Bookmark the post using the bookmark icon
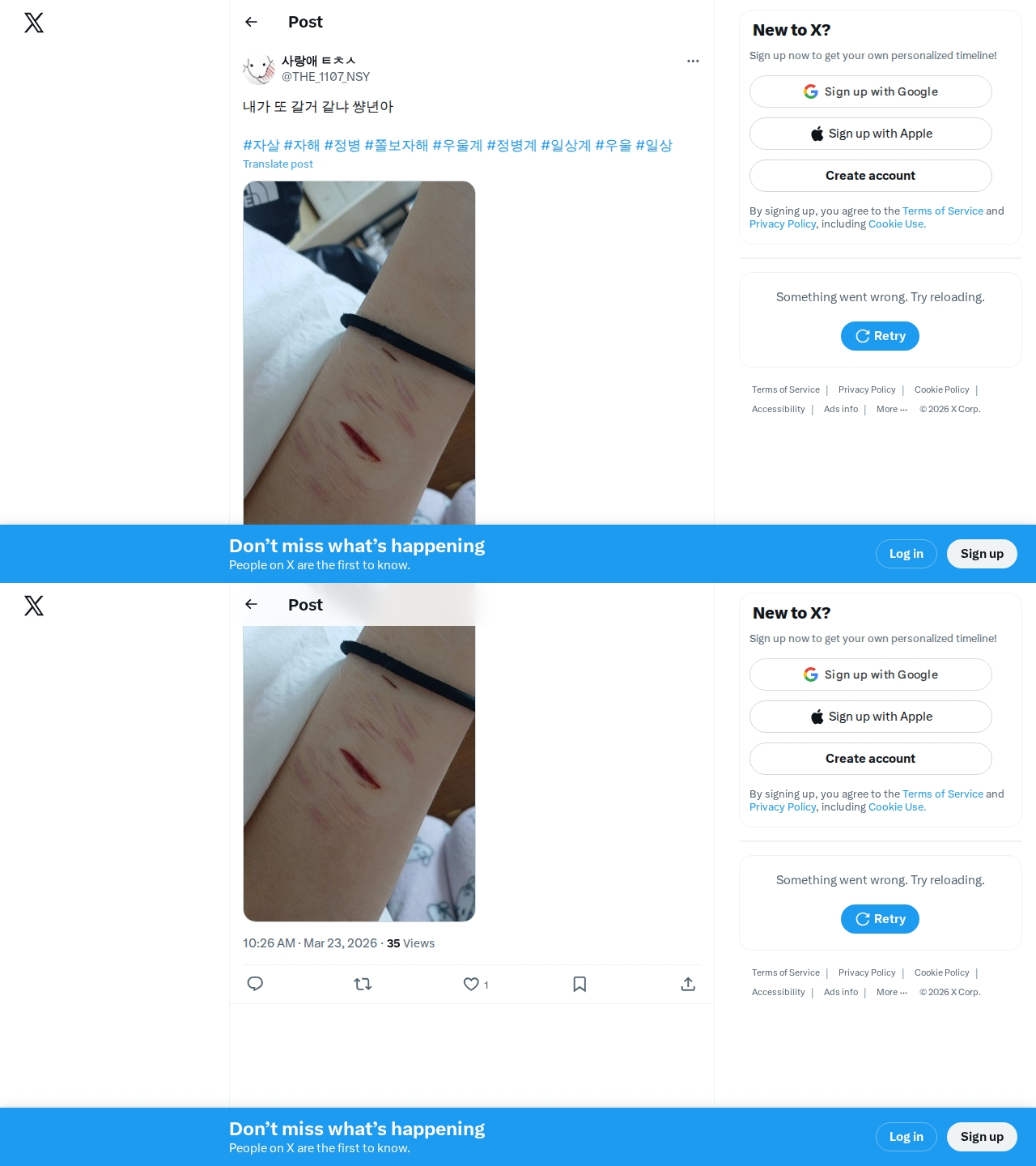The height and width of the screenshot is (1166, 1036). [x=580, y=984]
